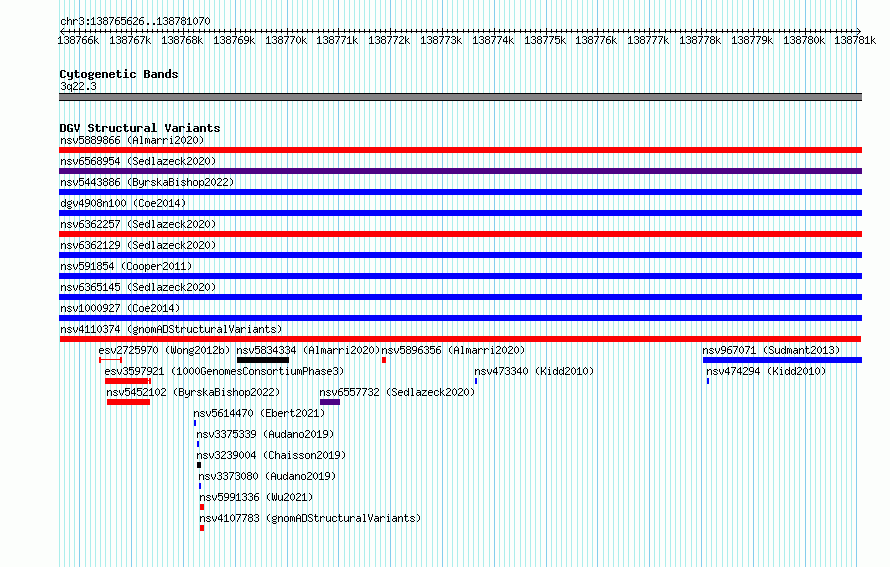Select the red bar under nsv4110374
The image size is (890, 567).
(460, 339)
